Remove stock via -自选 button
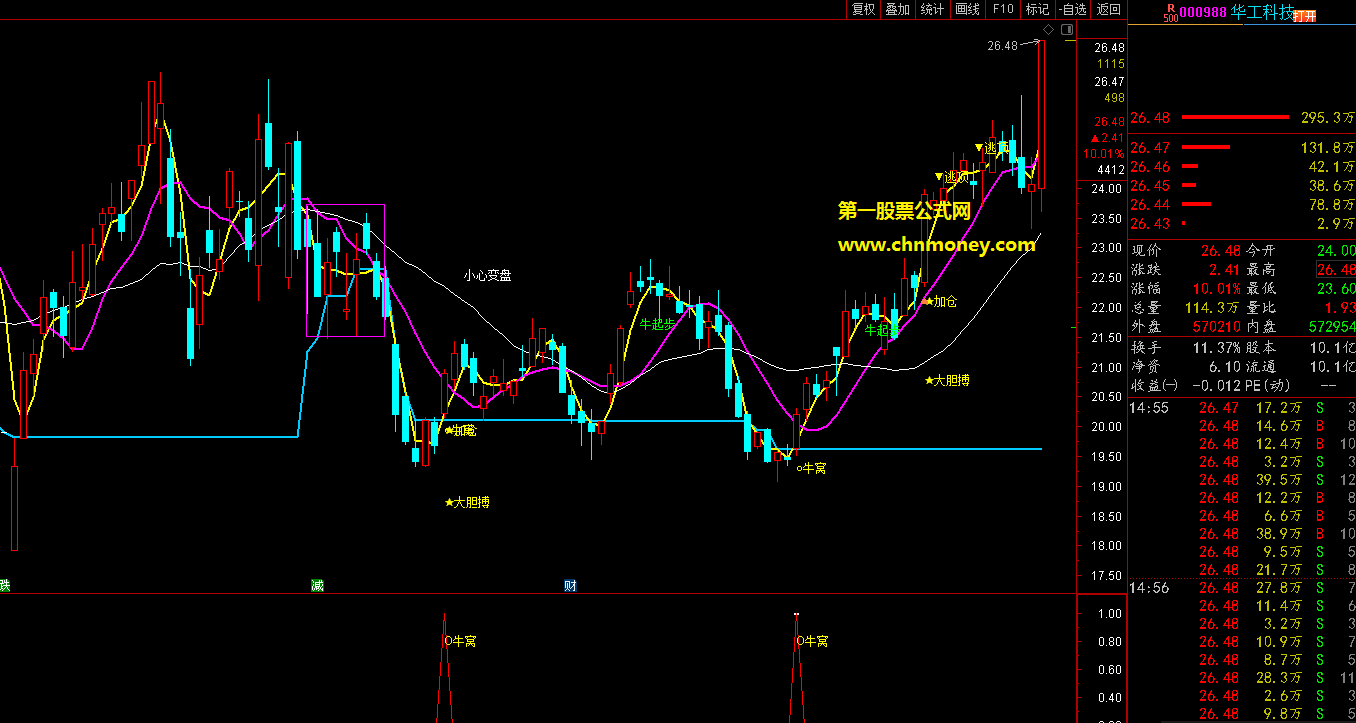The height and width of the screenshot is (723, 1356). (x=1072, y=9)
